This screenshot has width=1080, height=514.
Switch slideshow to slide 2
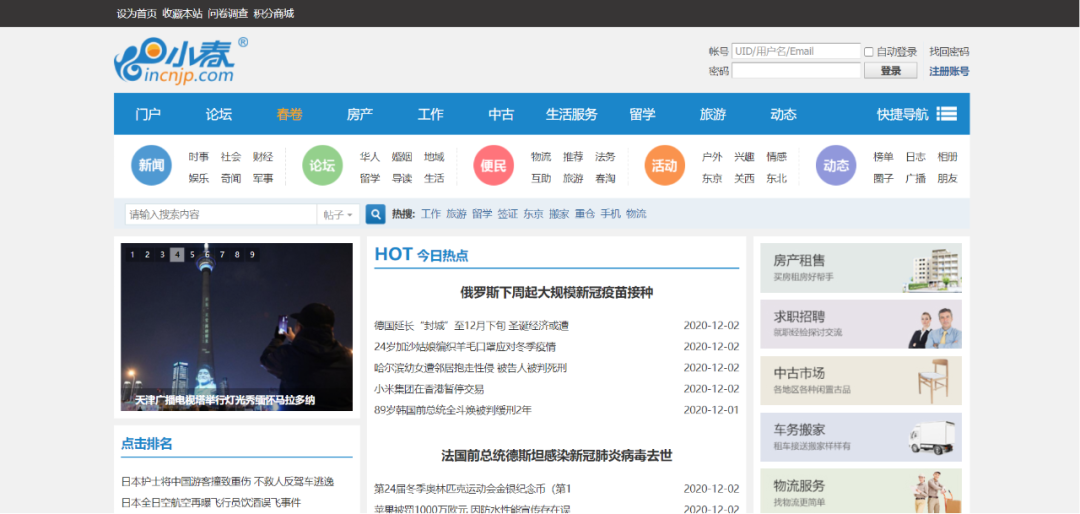click(147, 255)
